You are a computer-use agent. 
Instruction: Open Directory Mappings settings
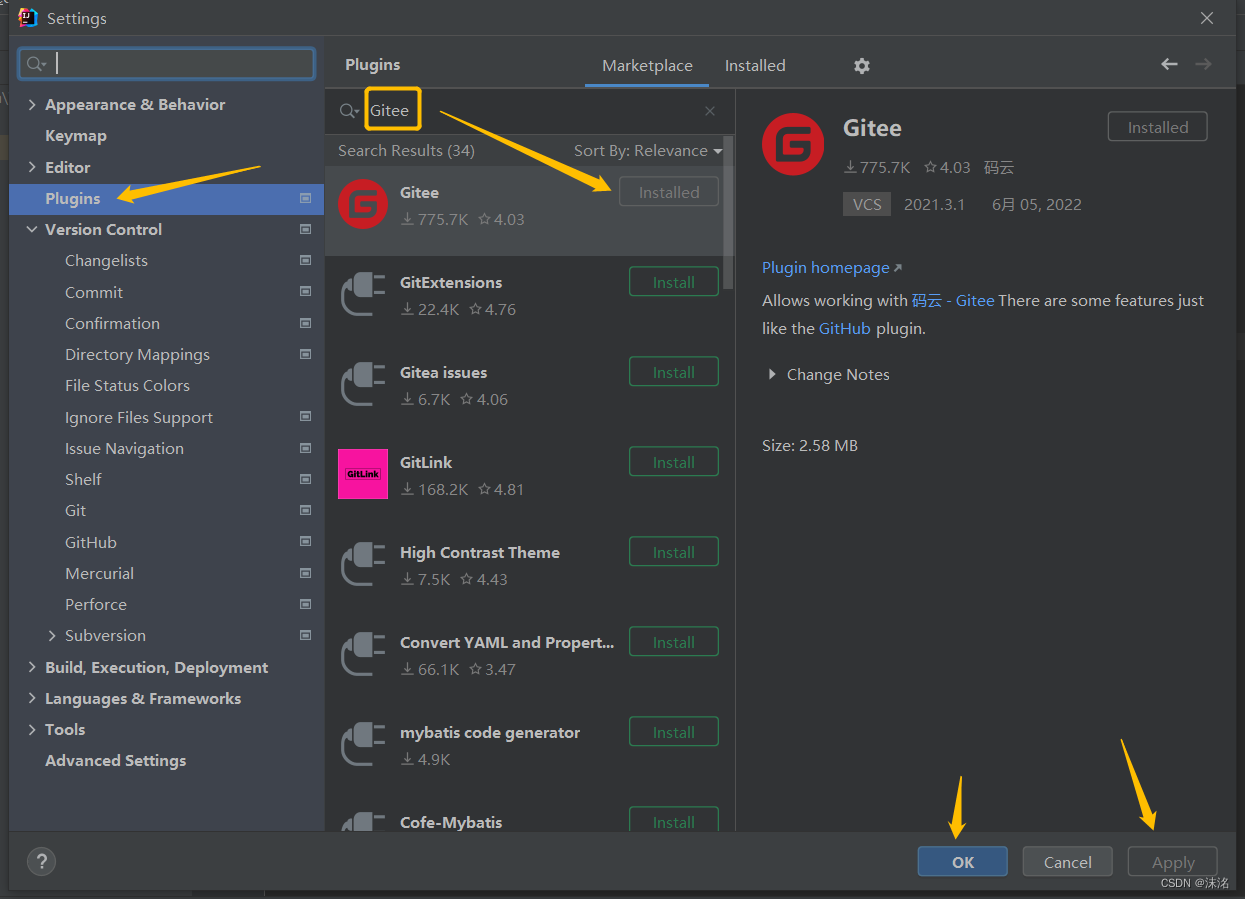[x=137, y=354]
